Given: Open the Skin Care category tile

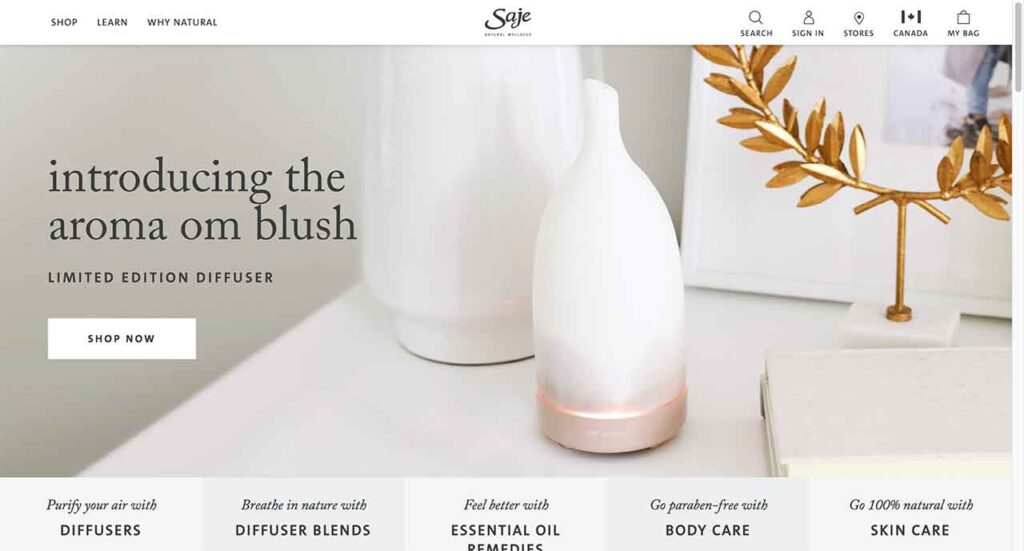Looking at the screenshot, I should pos(910,514).
